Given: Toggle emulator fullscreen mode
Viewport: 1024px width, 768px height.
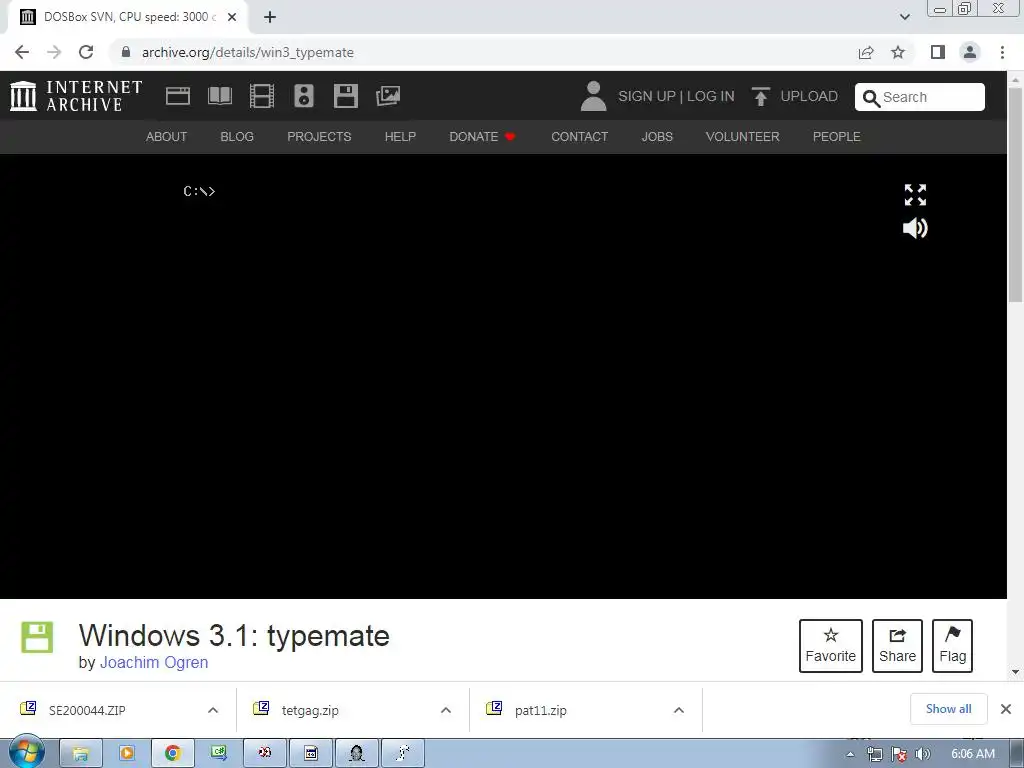Looking at the screenshot, I should tap(915, 195).
